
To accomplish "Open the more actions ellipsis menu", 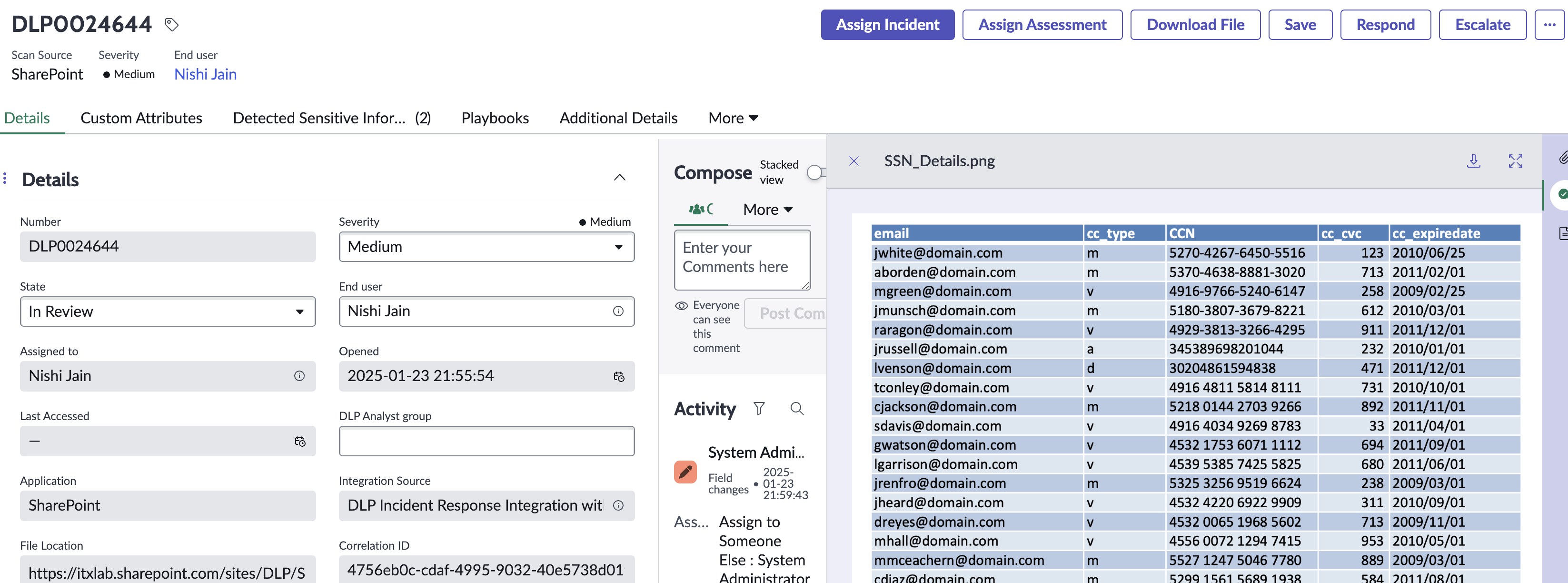I will click(1549, 25).
